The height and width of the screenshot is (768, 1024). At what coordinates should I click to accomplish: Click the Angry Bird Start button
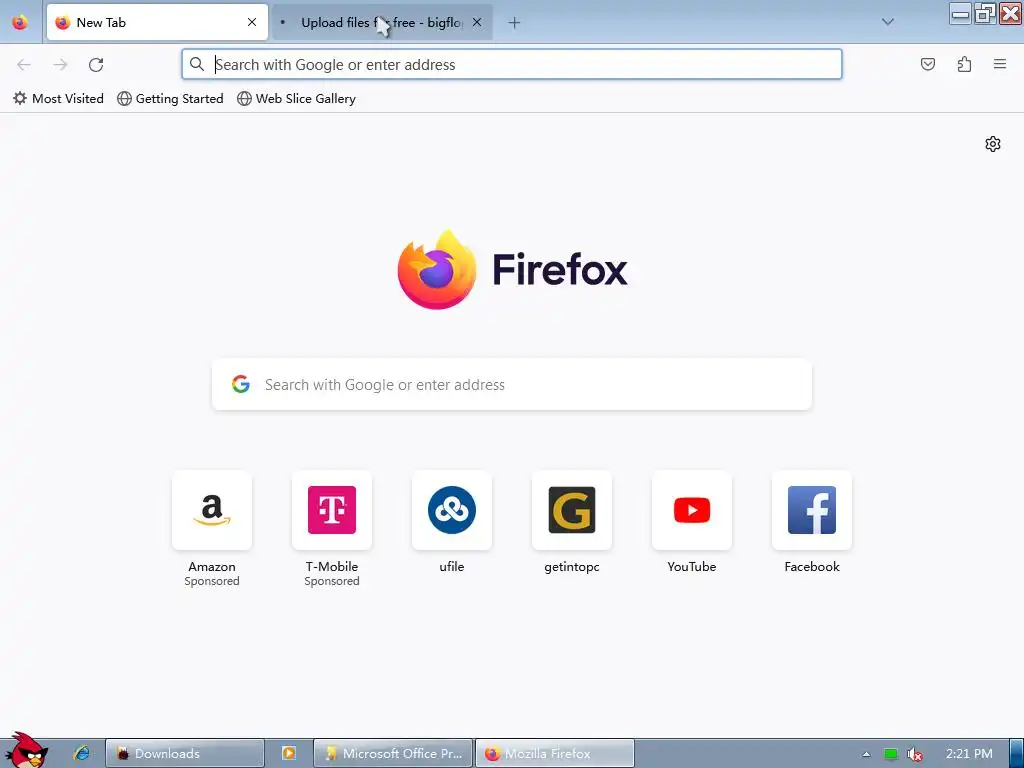click(x=27, y=750)
